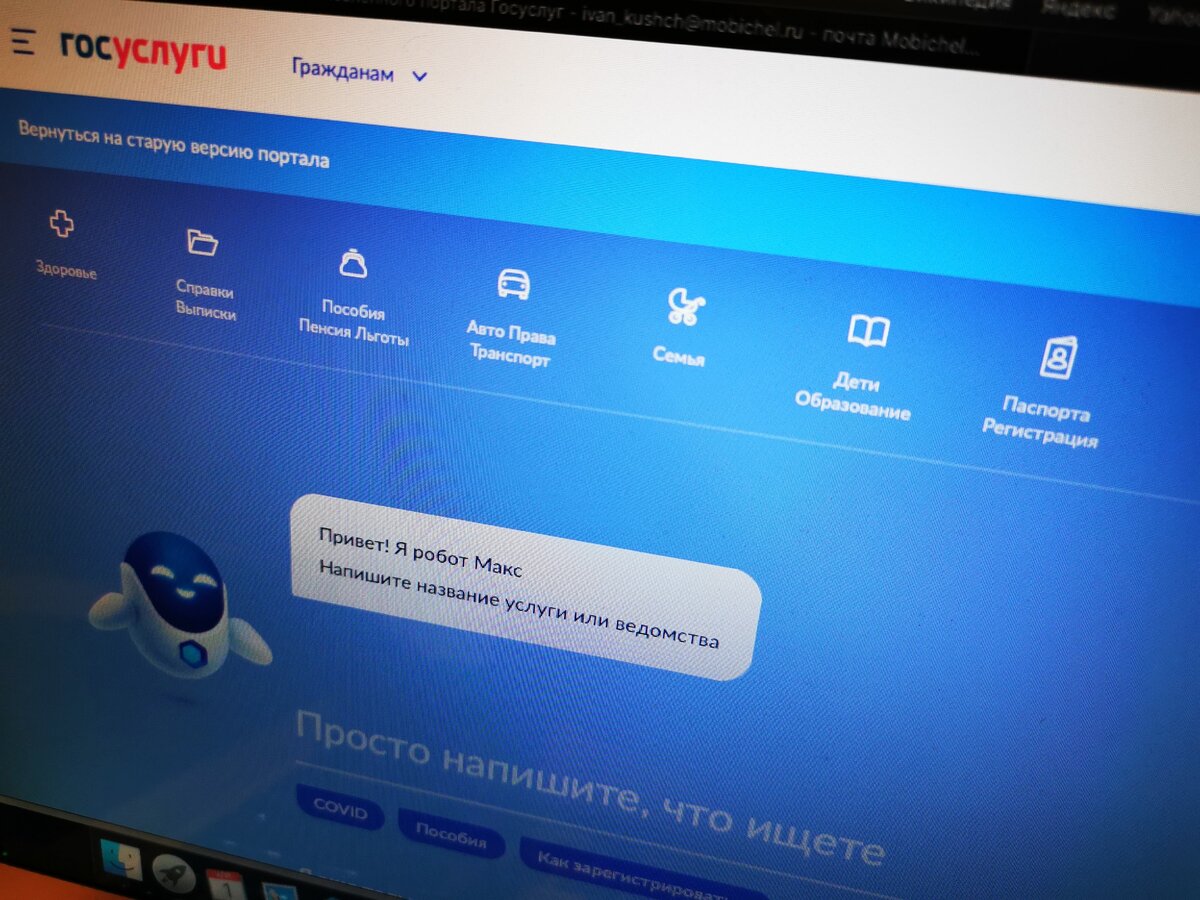
Task: Open the Справки Выписки section icon
Action: (201, 241)
